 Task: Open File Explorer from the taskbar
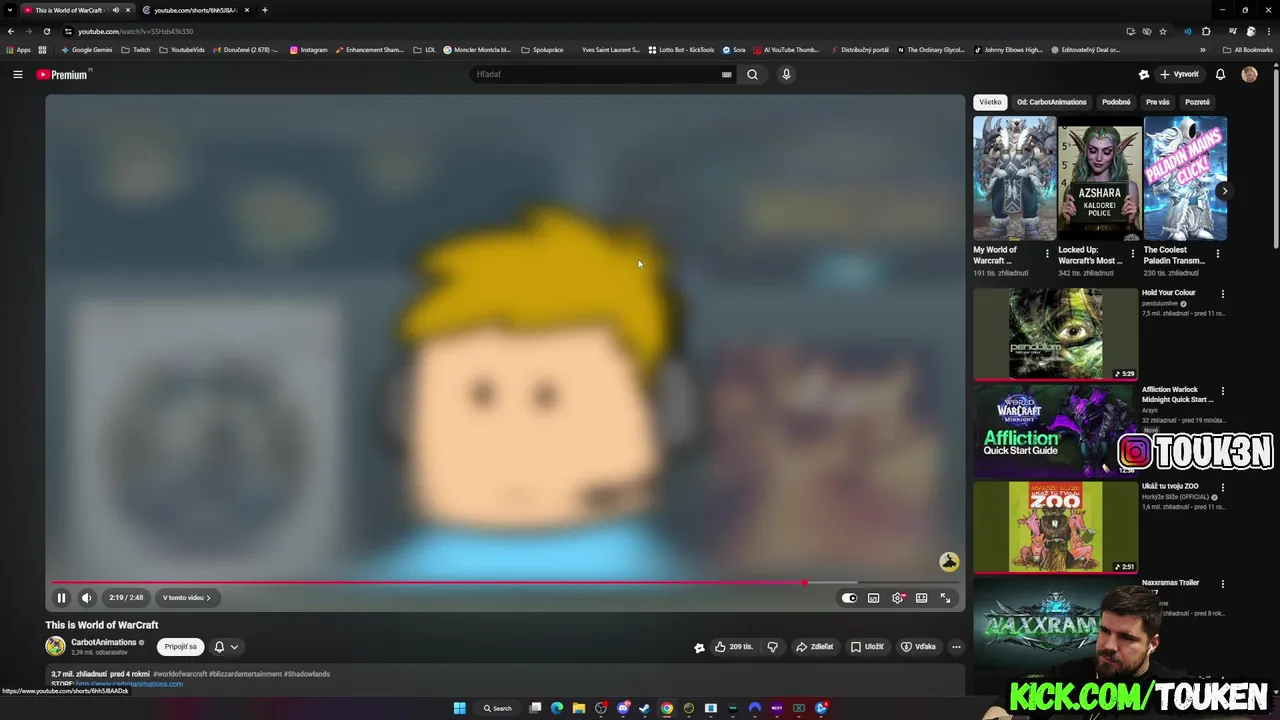579,708
